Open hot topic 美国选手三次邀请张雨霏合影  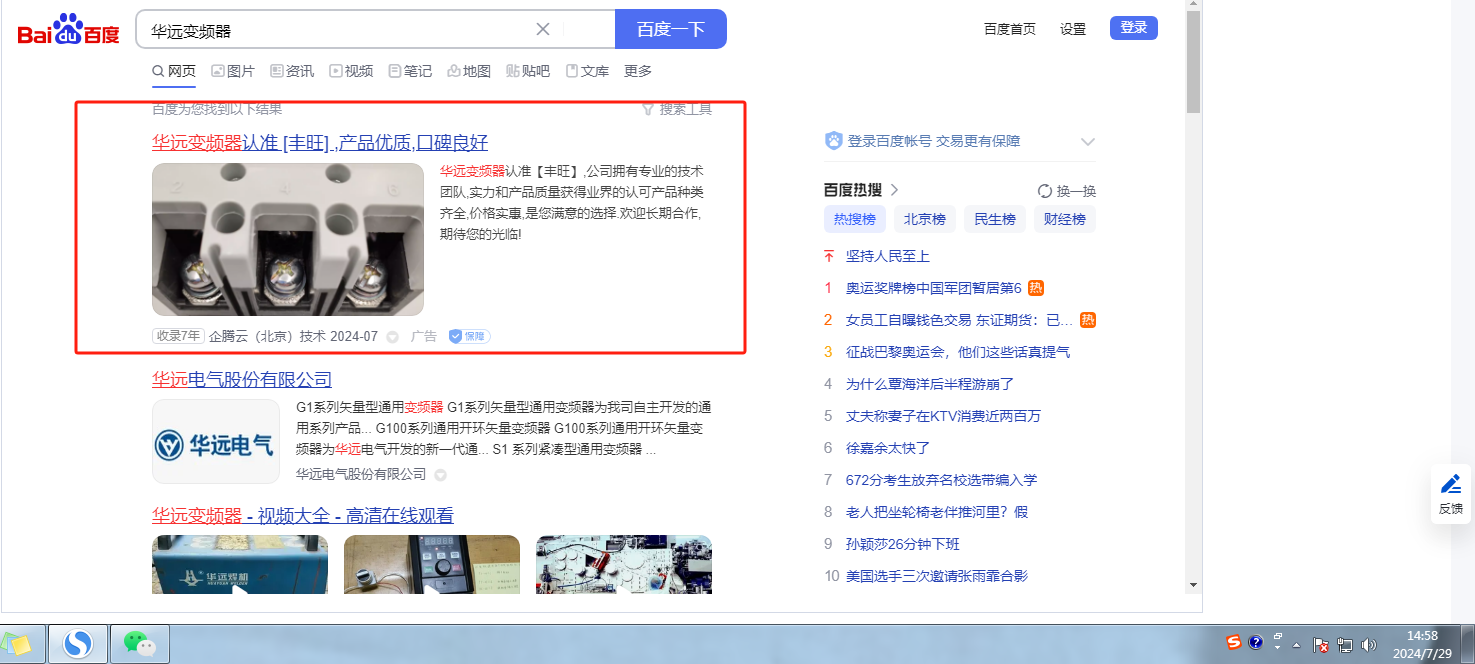[x=937, y=576]
